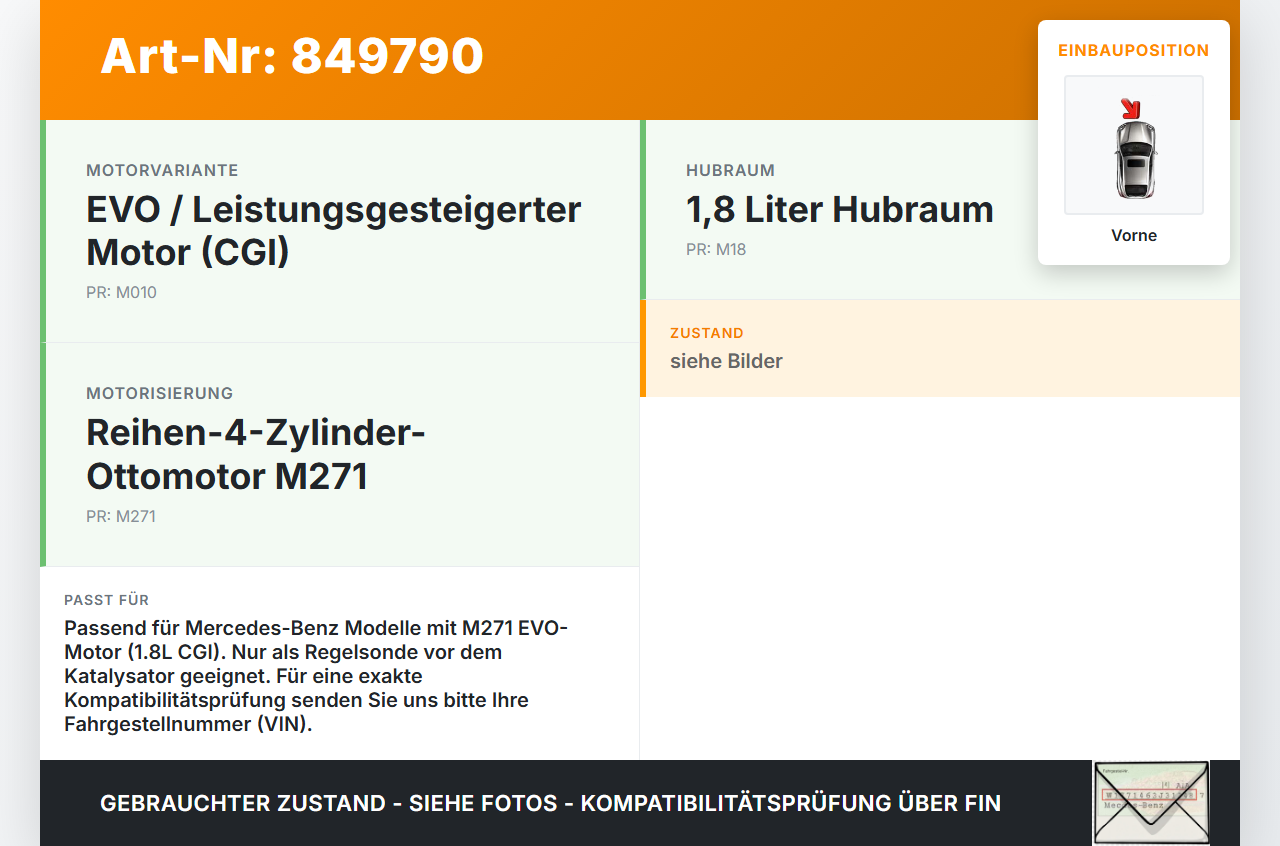Screen dimensions: 1280x846
Task: Select the PR: M010 code
Action: 121,293
